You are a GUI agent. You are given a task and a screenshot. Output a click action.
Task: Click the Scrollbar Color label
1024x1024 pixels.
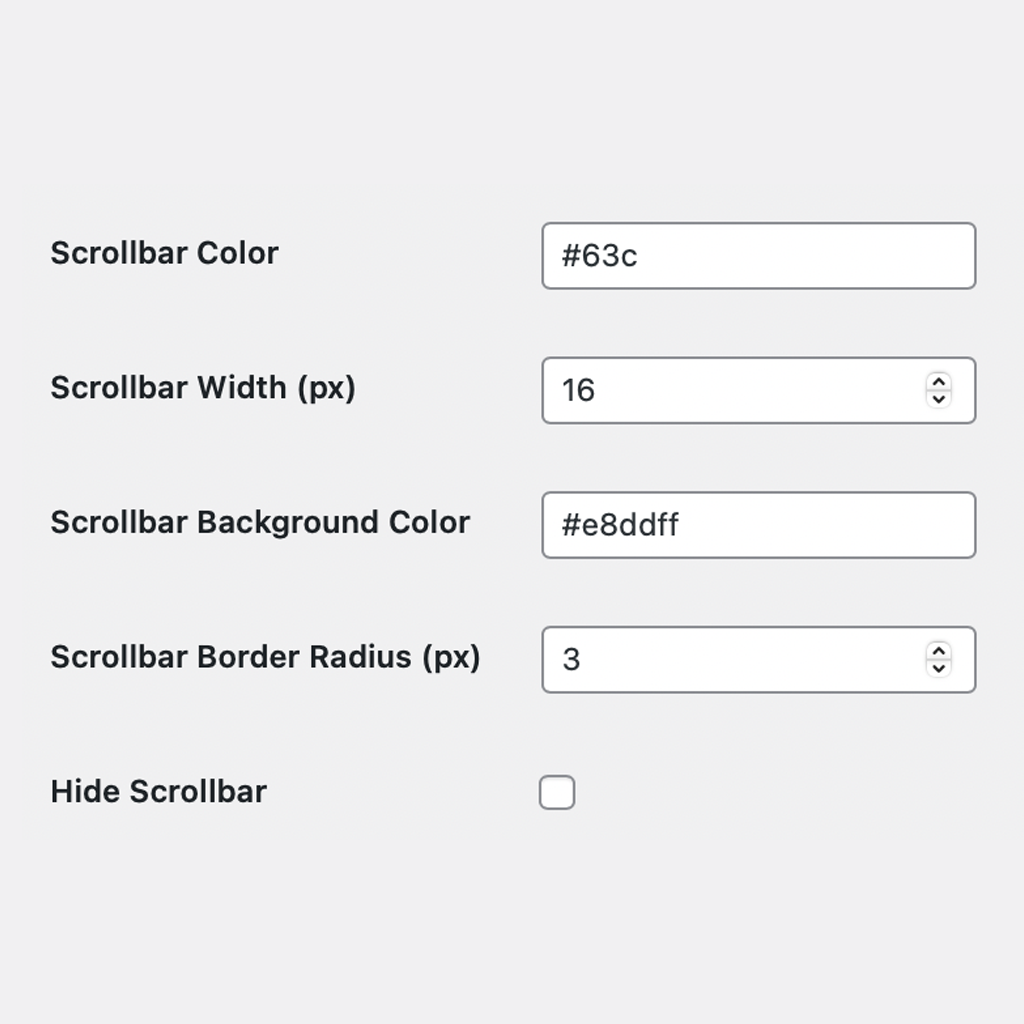(x=165, y=253)
